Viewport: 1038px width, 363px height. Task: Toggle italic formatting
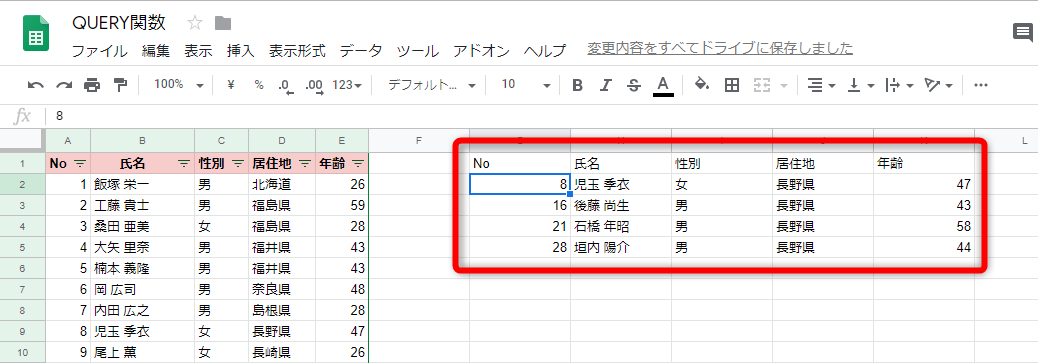(605, 85)
